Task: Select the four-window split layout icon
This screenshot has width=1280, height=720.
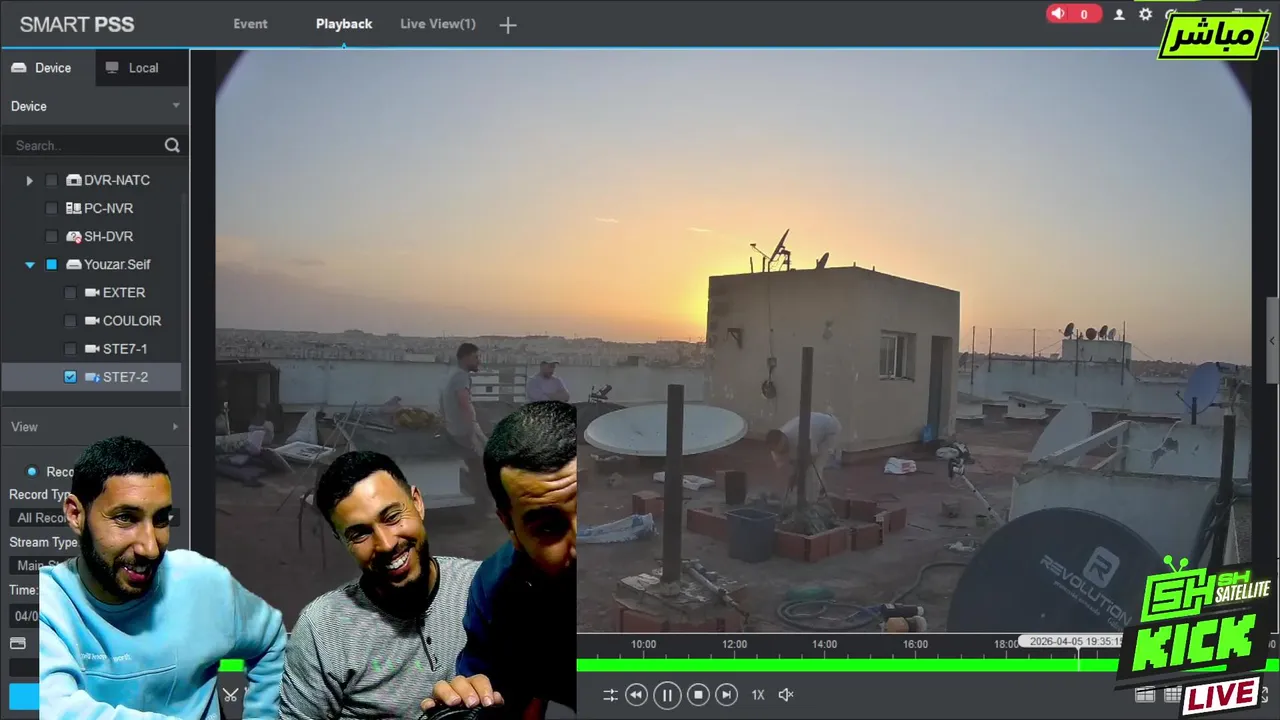Action: (1145, 694)
